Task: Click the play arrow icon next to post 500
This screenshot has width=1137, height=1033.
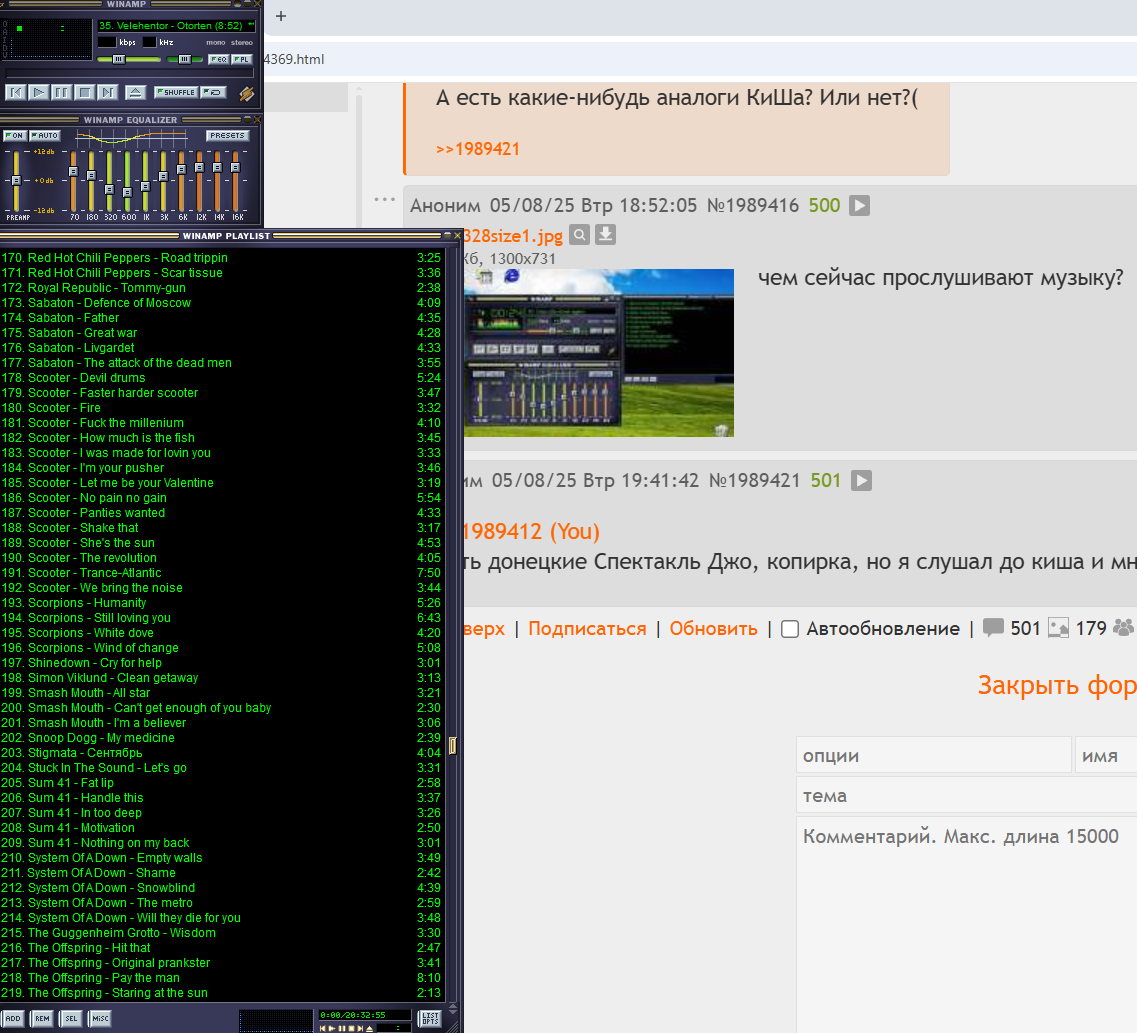Action: (859, 206)
